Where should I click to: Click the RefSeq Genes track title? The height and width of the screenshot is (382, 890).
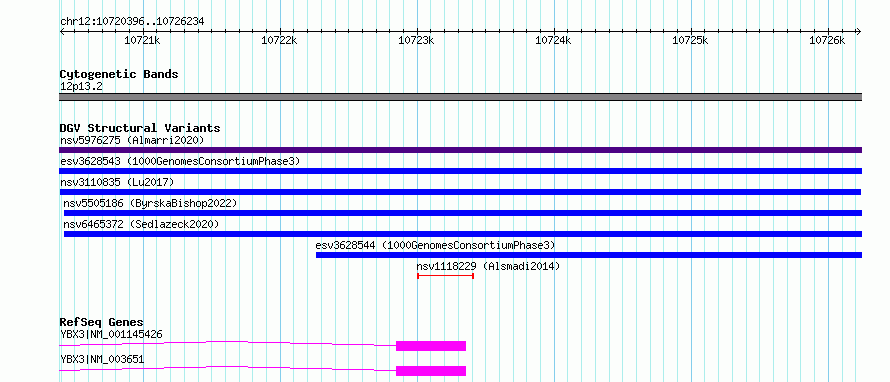click(102, 322)
